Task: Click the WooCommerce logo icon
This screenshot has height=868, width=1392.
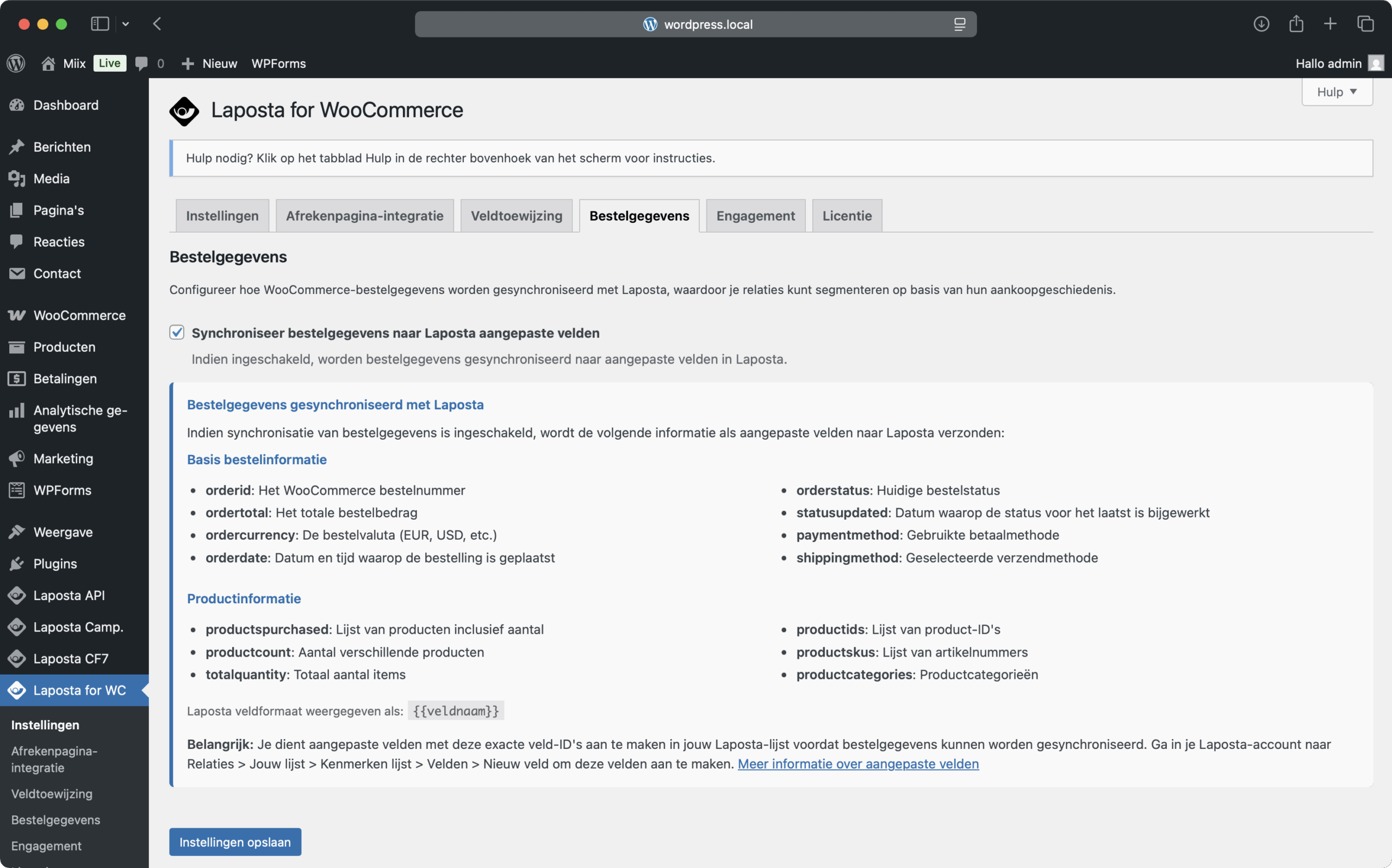Action: pos(17,315)
